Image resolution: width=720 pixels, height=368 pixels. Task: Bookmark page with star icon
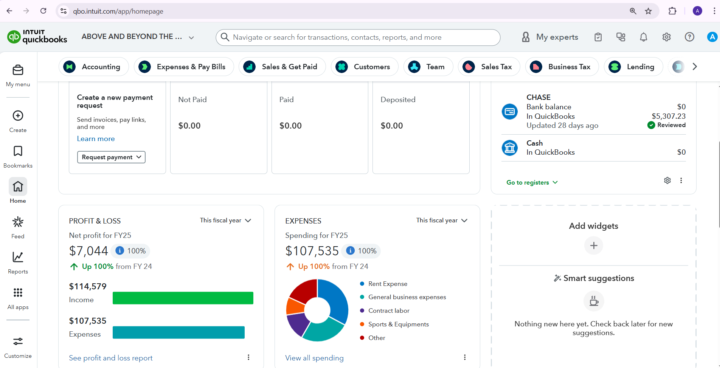pyautogui.click(x=648, y=11)
